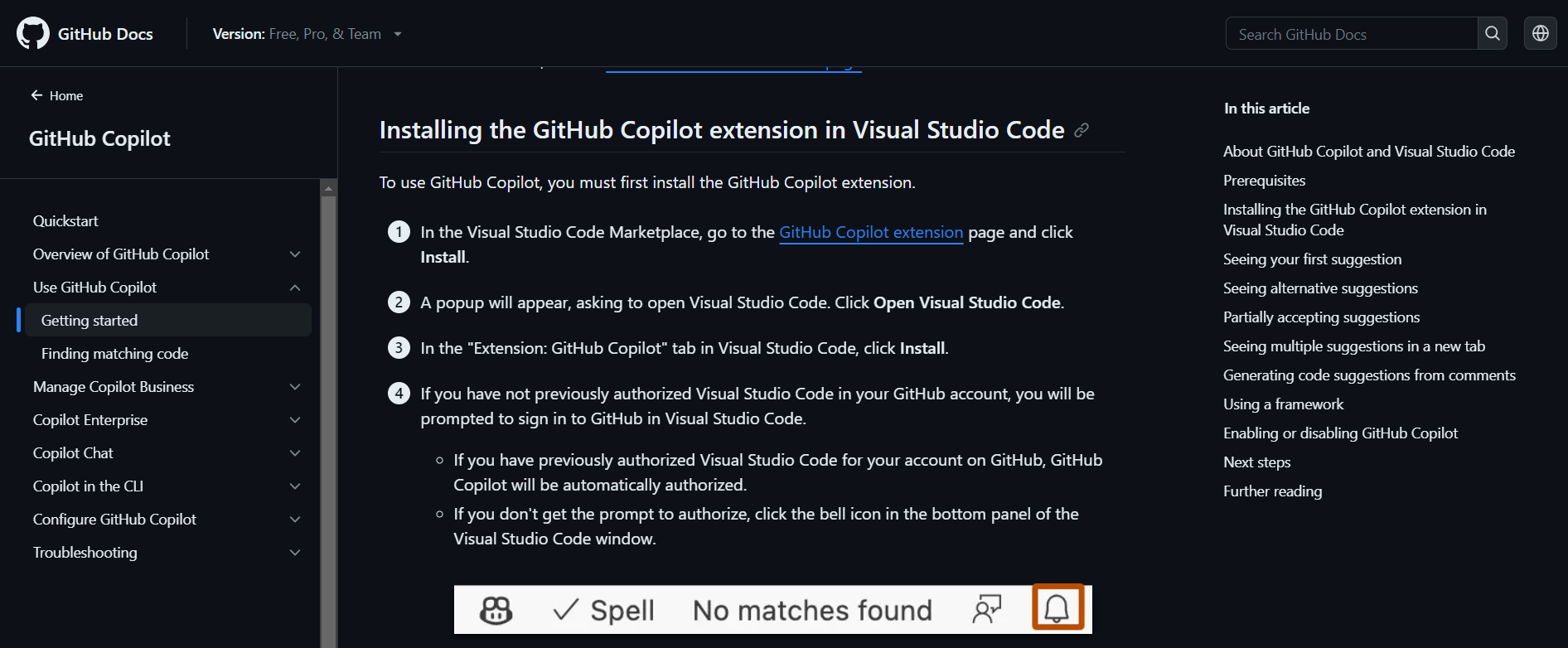Expand Copilot in the CLI chevron
Screen dimensions: 1568x648
click(295, 486)
